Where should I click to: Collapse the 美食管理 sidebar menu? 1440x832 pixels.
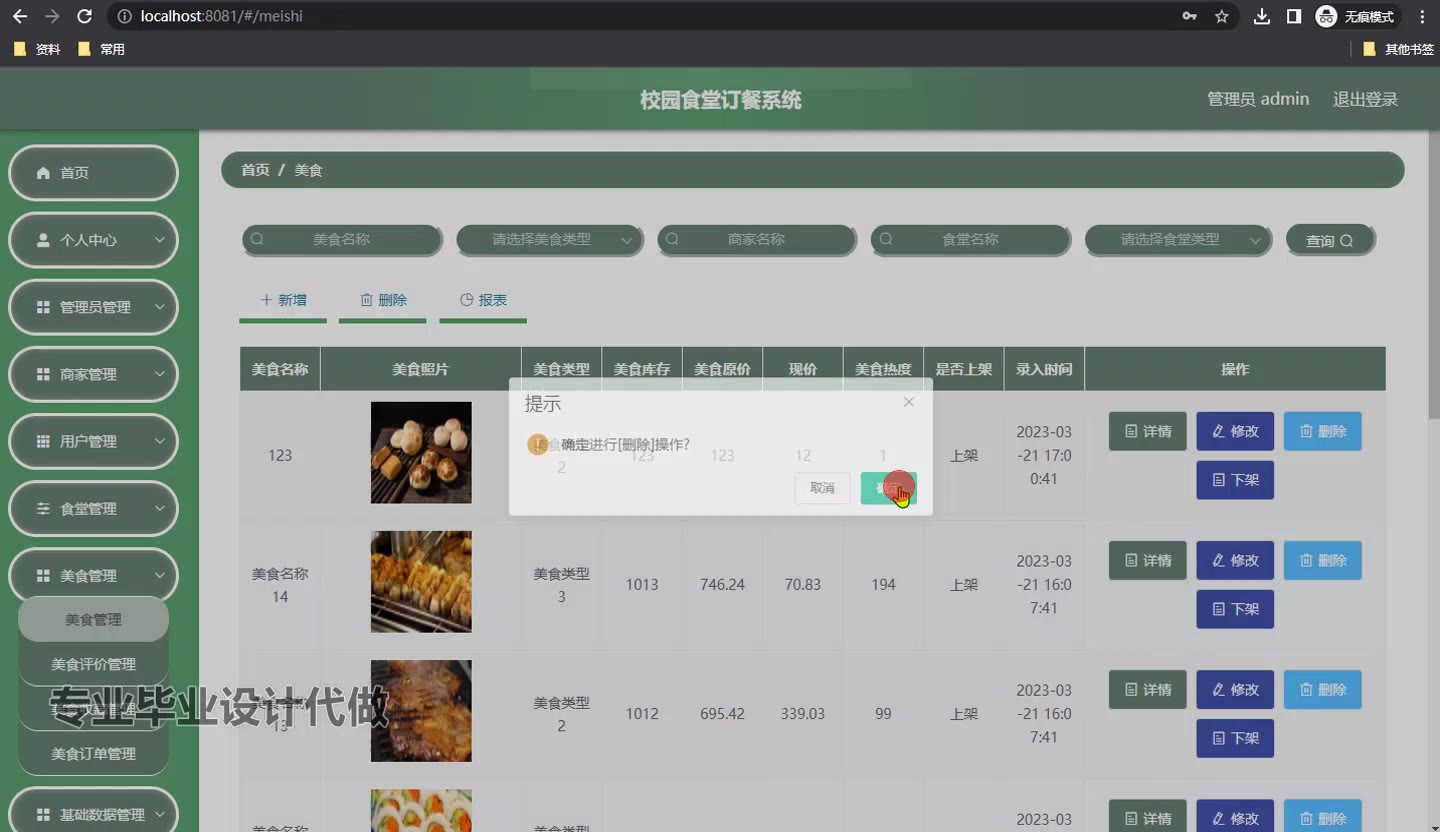tap(93, 575)
